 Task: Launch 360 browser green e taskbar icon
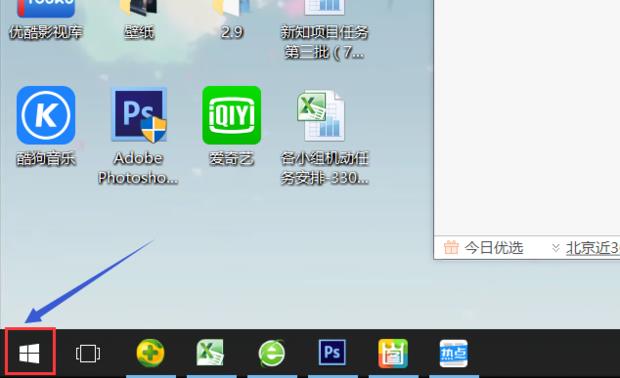tap(271, 353)
